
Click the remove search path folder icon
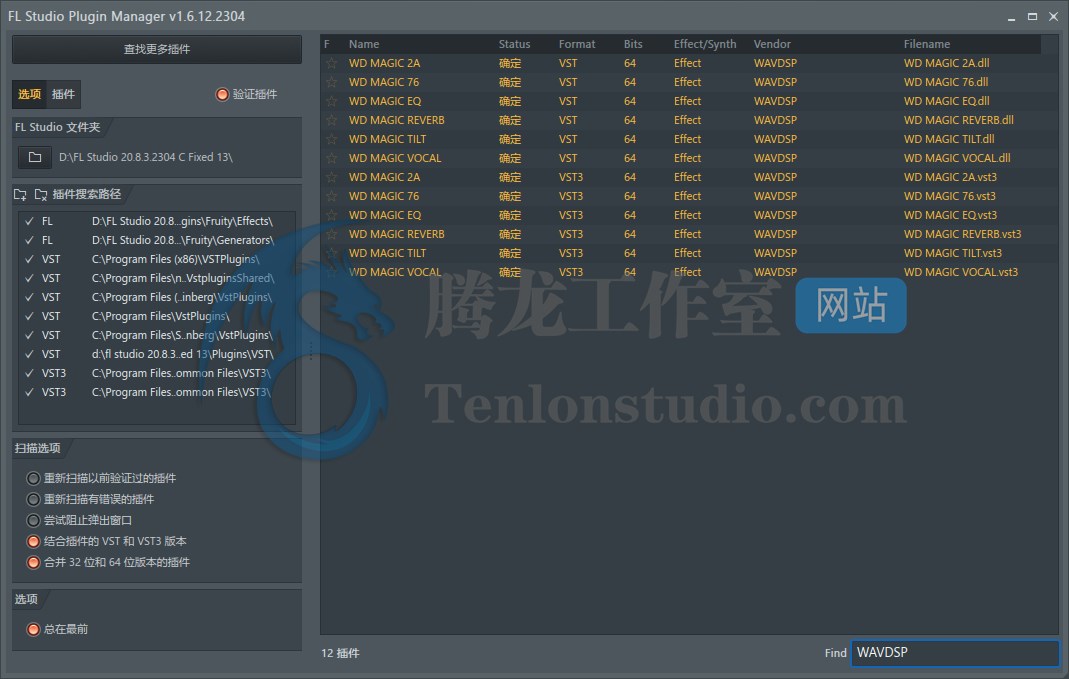(41, 194)
